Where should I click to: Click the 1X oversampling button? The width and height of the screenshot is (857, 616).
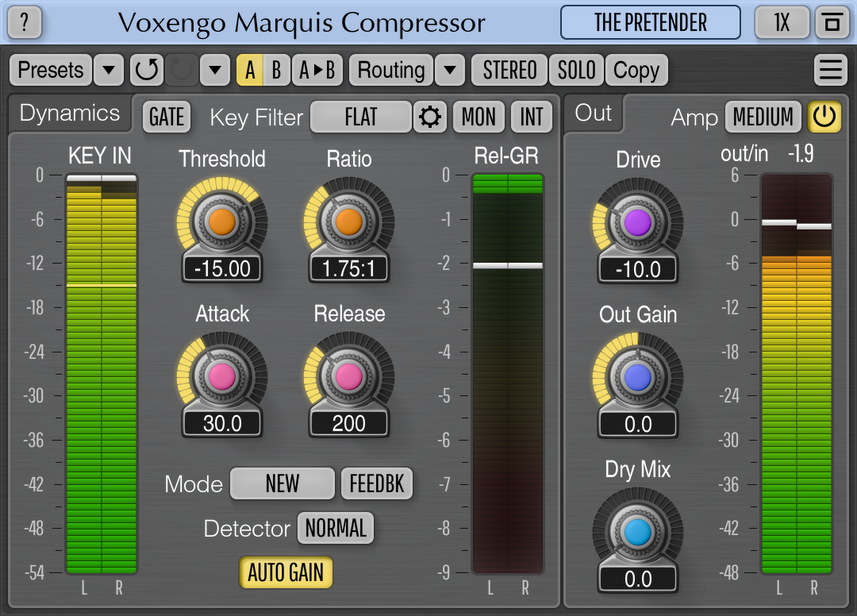pyautogui.click(x=781, y=22)
